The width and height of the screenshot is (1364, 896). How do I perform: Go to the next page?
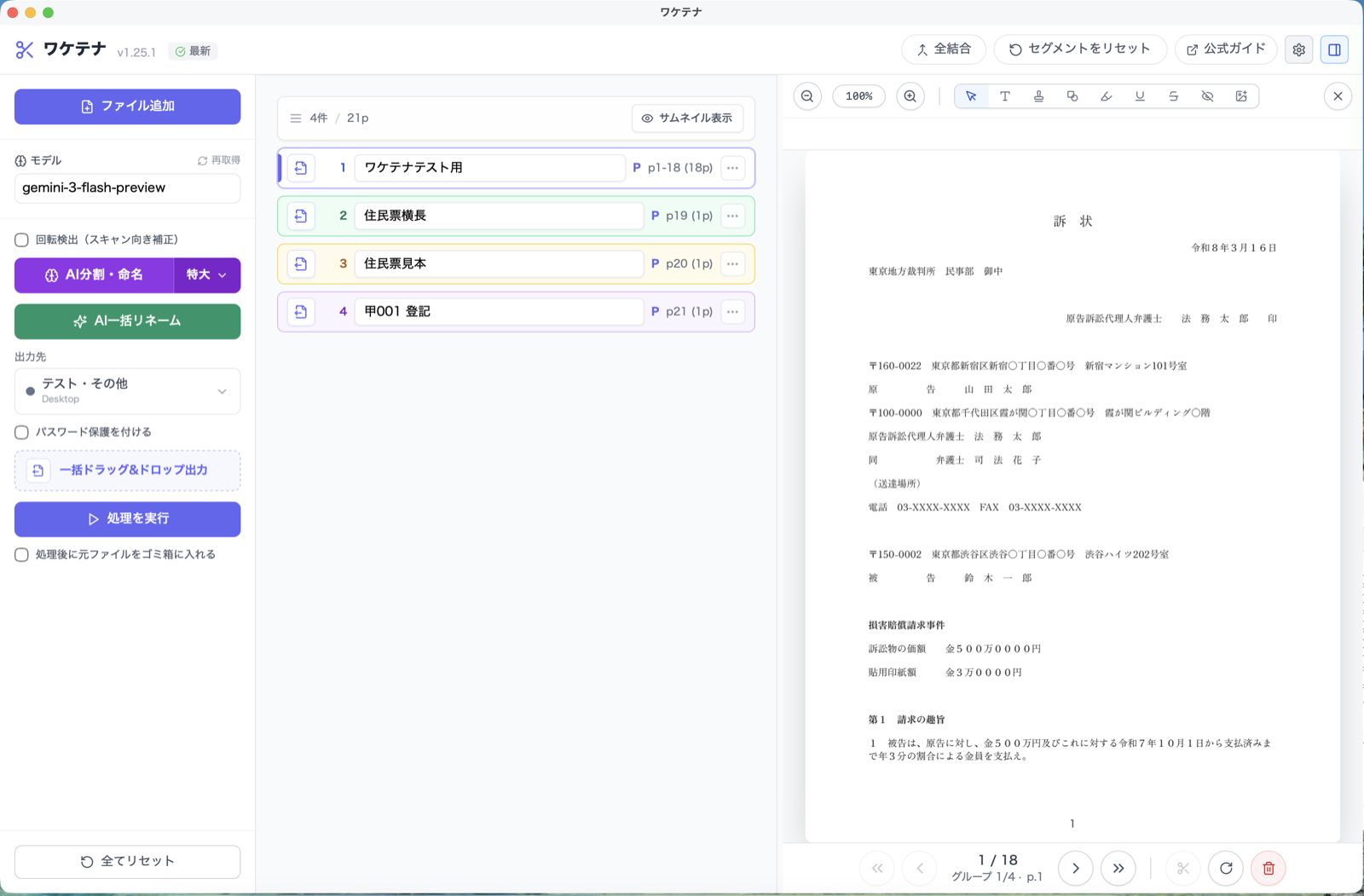click(x=1076, y=869)
